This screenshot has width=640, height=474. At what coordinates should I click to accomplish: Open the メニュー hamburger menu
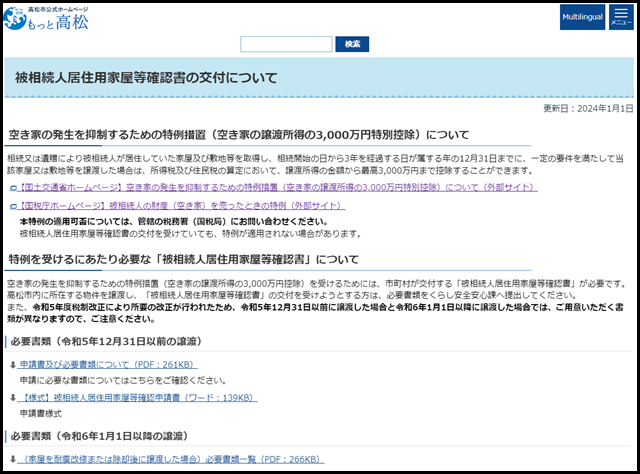(x=621, y=17)
